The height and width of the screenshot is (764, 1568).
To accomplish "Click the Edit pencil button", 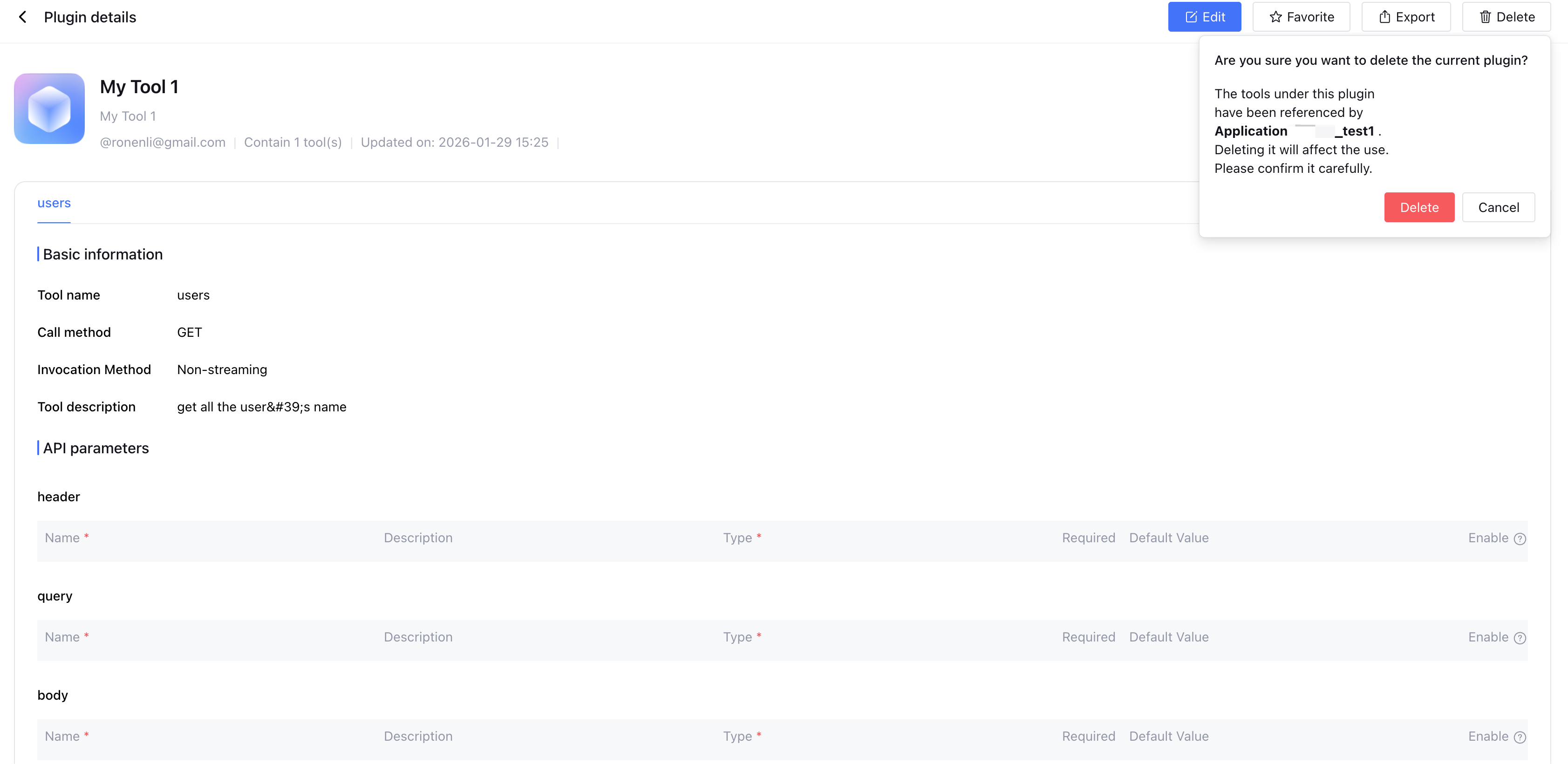I will 1204,17.
